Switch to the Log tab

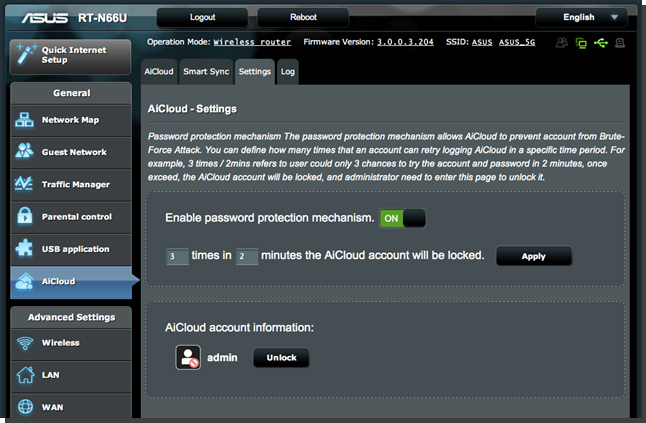tap(287, 71)
